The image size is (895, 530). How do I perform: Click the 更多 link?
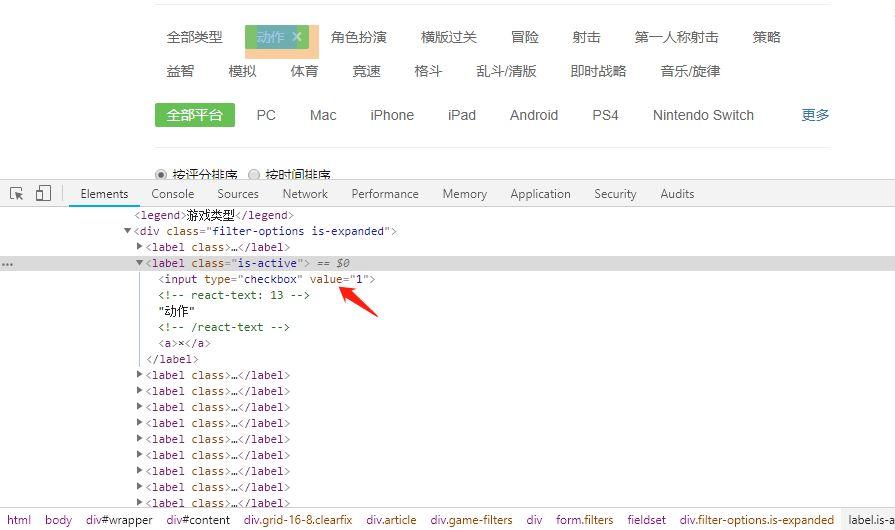(x=815, y=115)
